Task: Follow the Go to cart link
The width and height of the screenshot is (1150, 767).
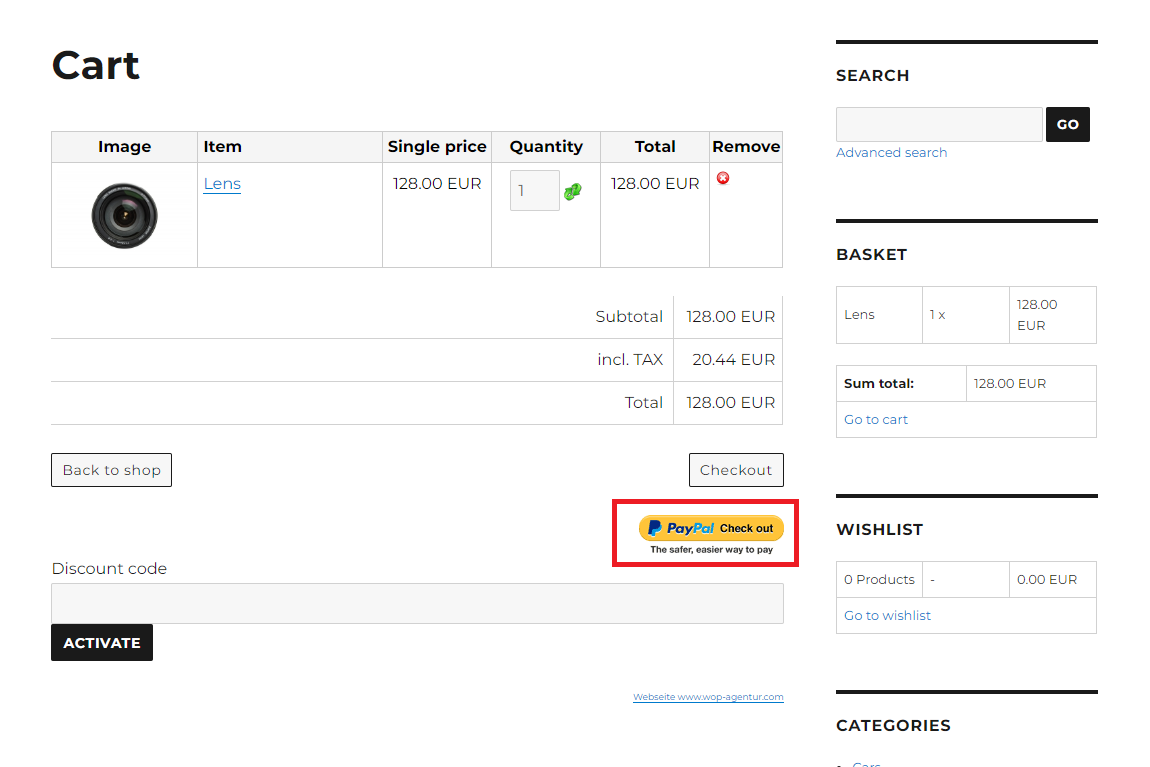Action: click(x=876, y=419)
